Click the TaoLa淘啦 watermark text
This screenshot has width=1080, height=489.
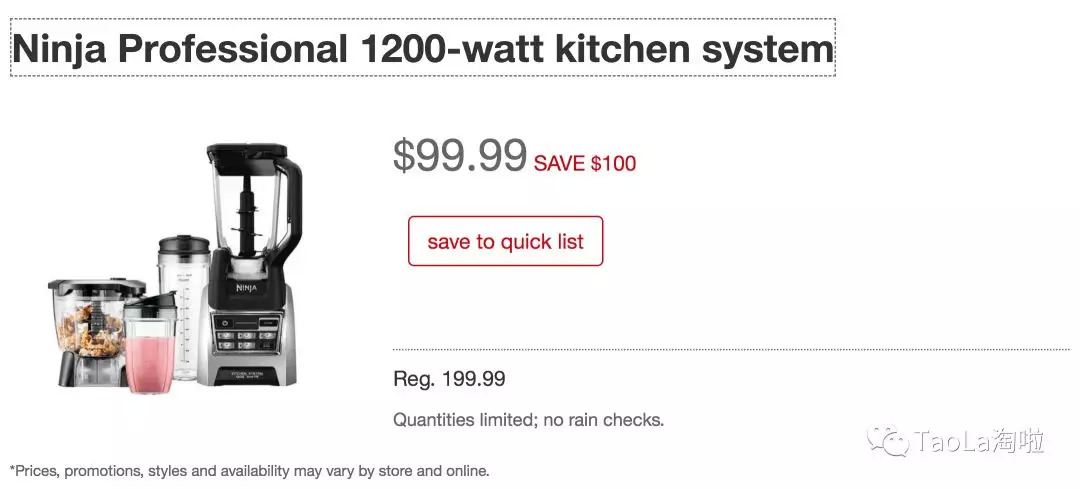980,441
